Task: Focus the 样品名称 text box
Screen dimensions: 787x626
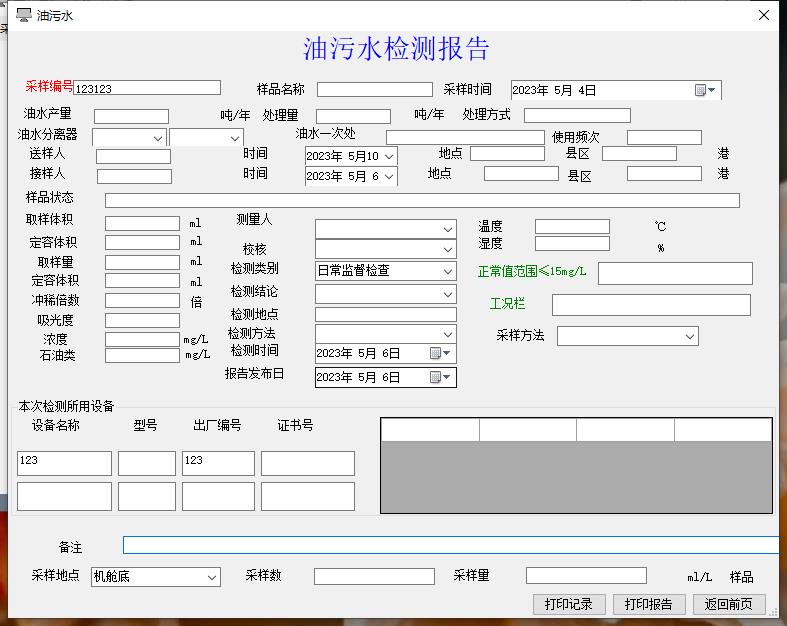Action: click(x=374, y=90)
